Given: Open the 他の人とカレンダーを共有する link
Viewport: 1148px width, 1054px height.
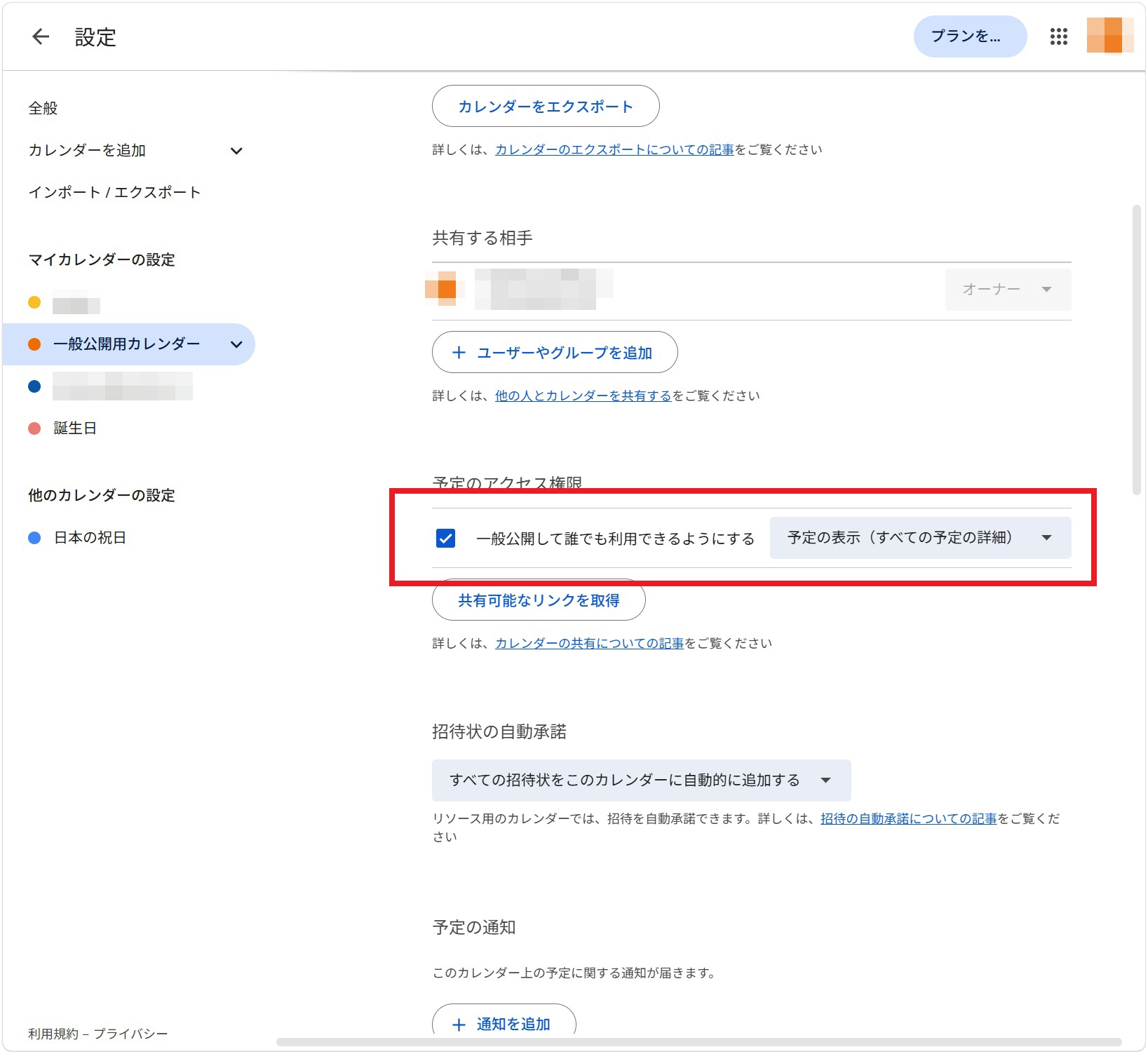Looking at the screenshot, I should click(x=584, y=395).
